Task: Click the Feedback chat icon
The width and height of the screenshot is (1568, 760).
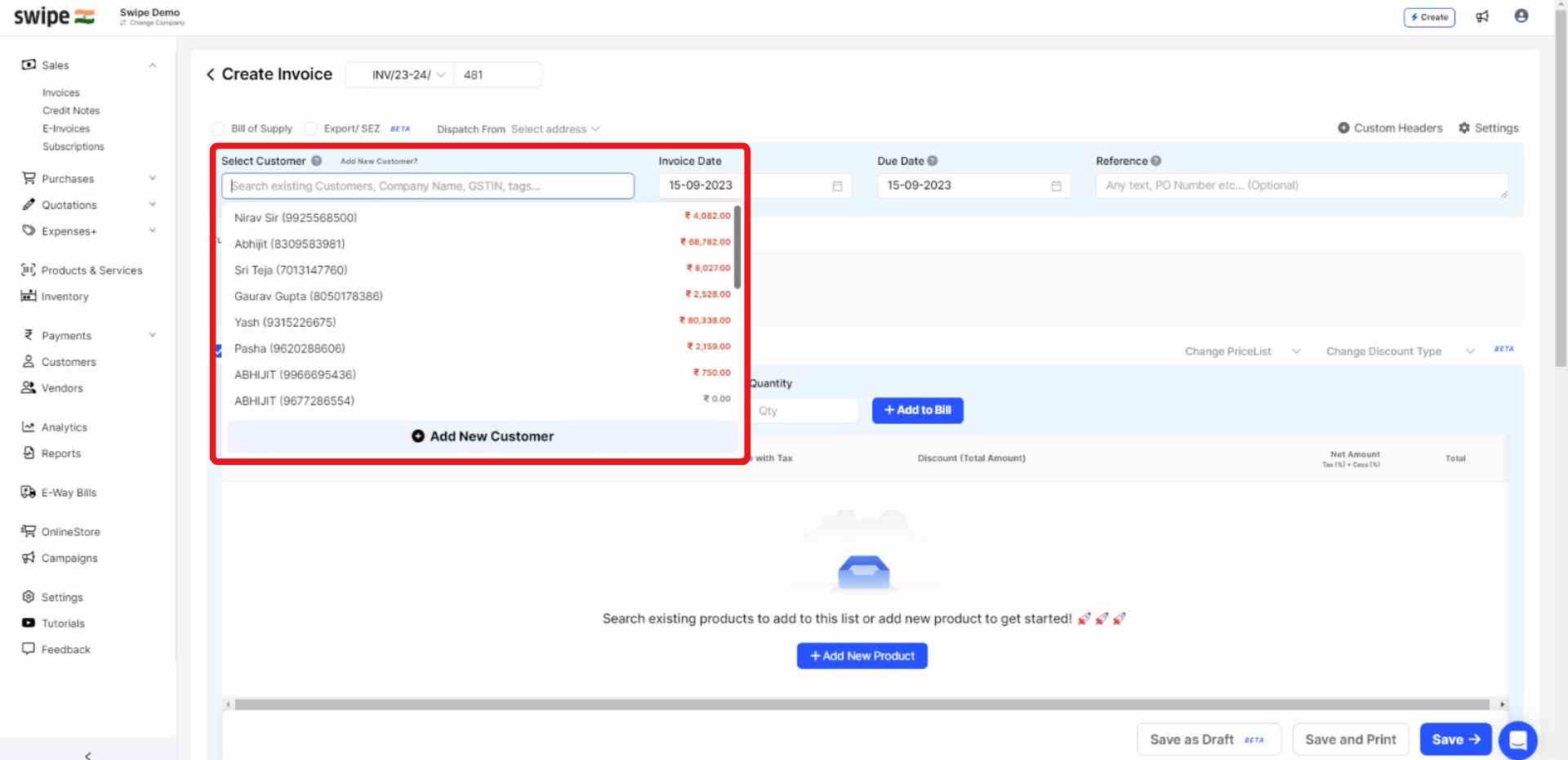Action: click(29, 649)
